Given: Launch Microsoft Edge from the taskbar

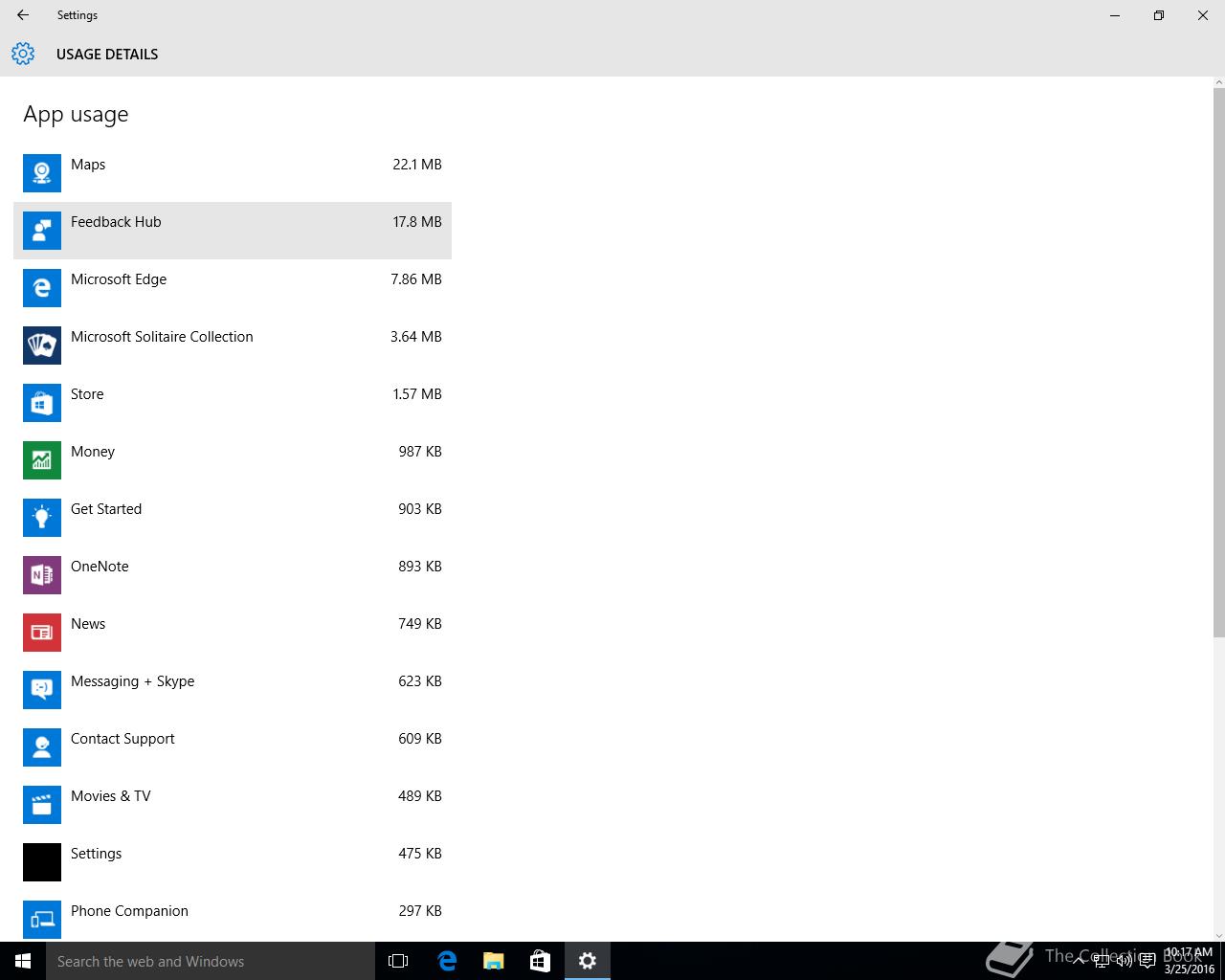Looking at the screenshot, I should [x=447, y=961].
